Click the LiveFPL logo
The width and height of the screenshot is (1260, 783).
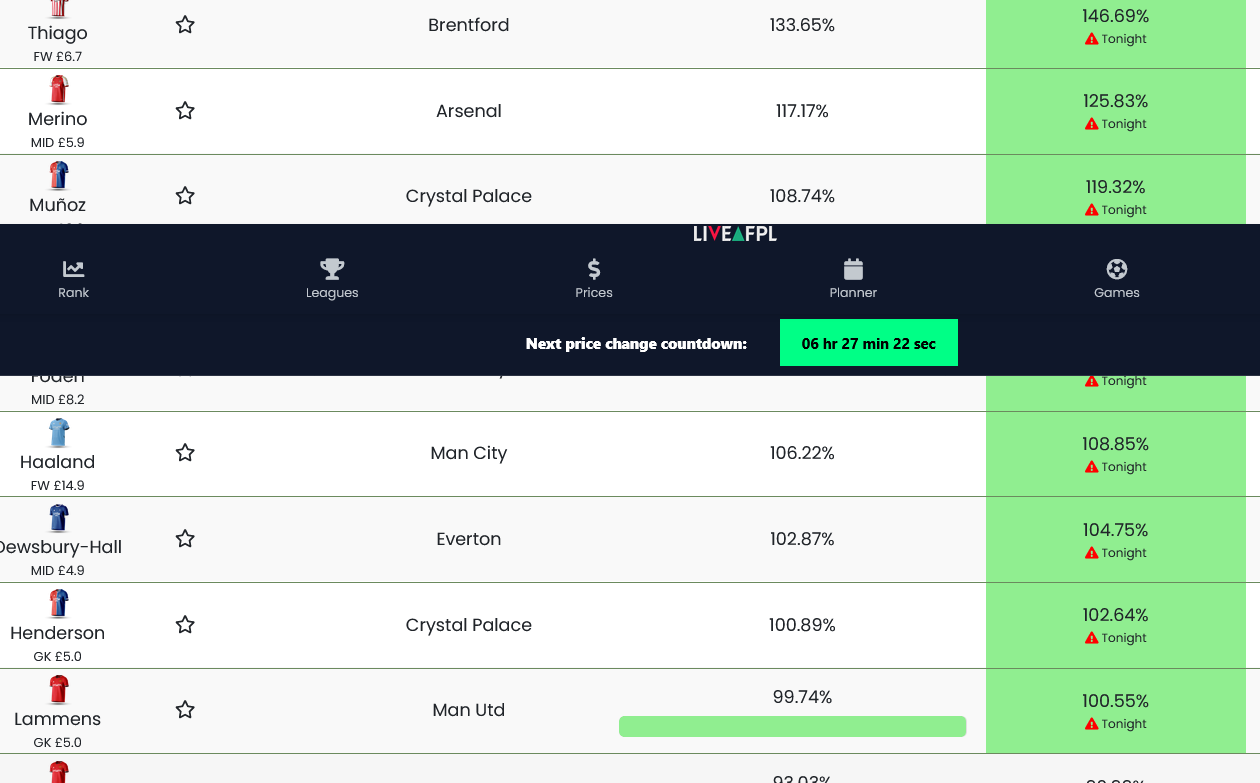(735, 234)
